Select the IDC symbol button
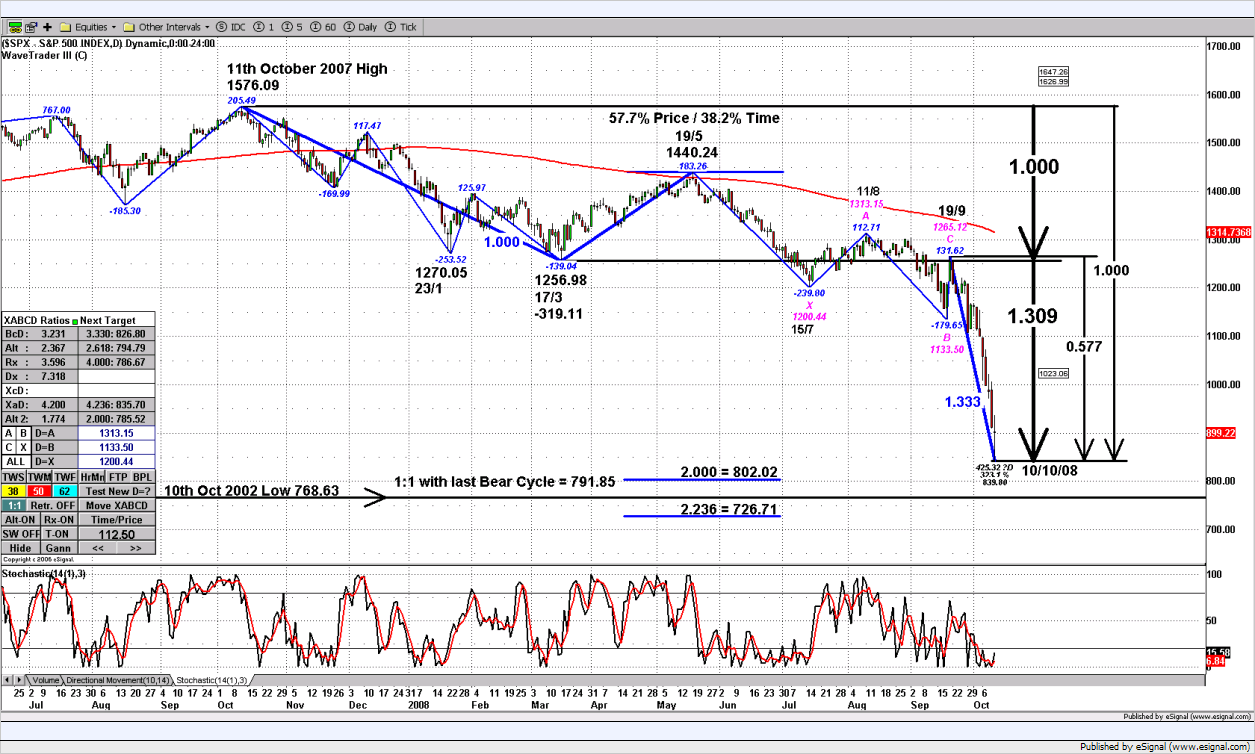 pos(231,27)
